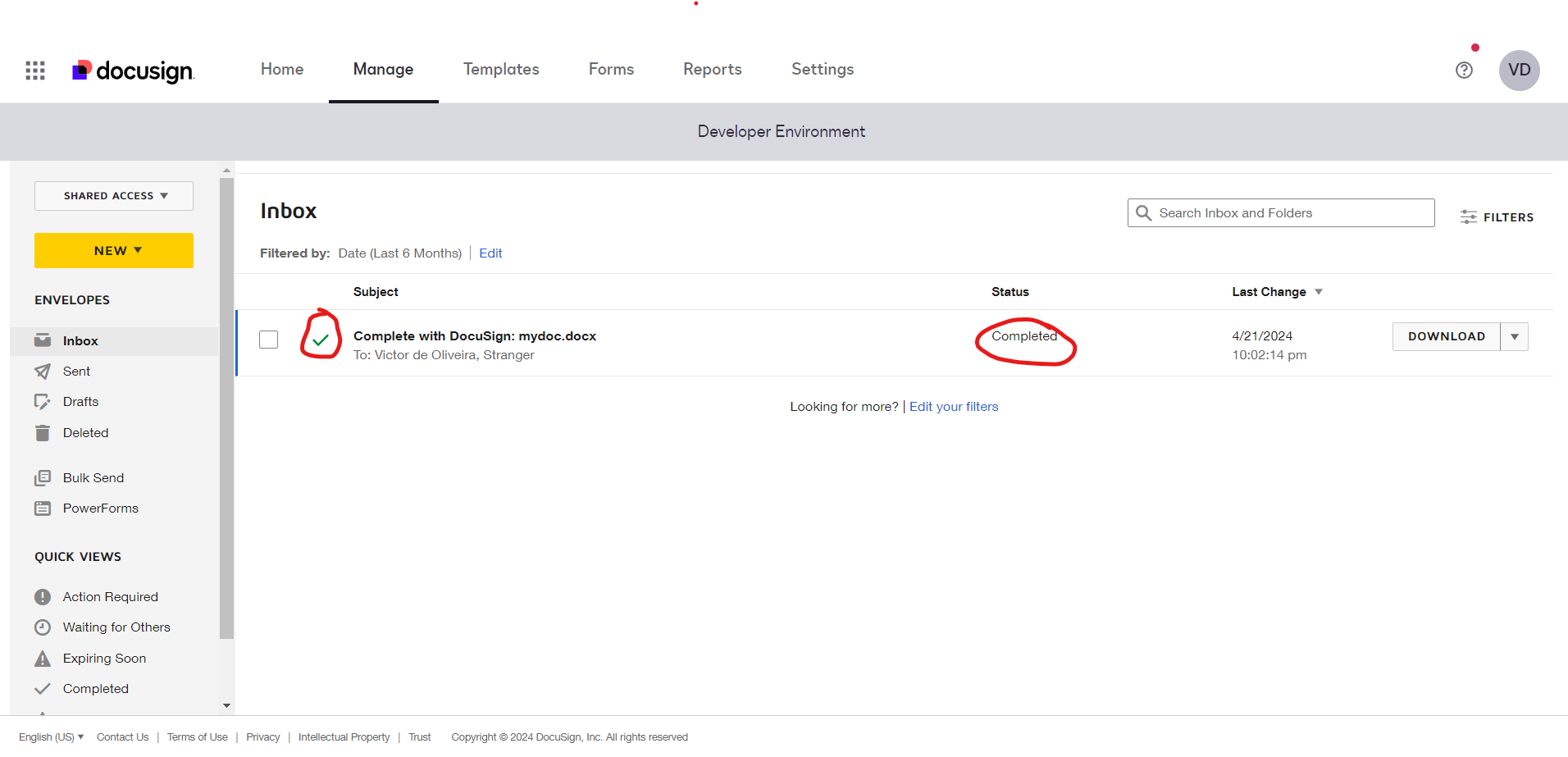The width and height of the screenshot is (1568, 757).
Task: Show the Completed quick view label
Action: click(x=96, y=689)
